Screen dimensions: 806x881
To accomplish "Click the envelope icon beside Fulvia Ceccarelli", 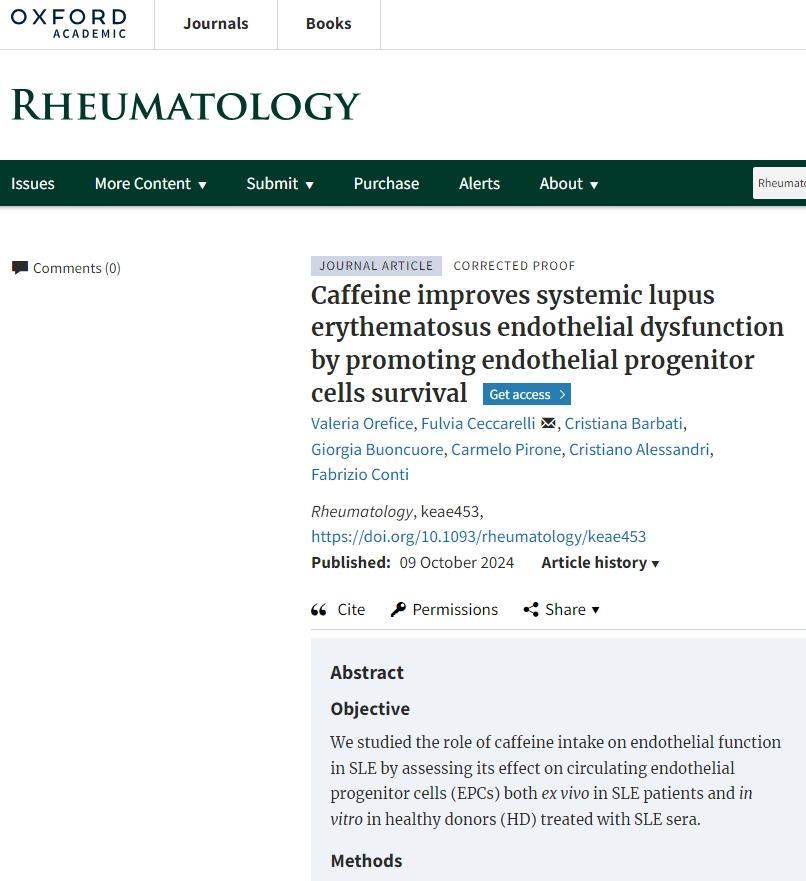I will [548, 423].
